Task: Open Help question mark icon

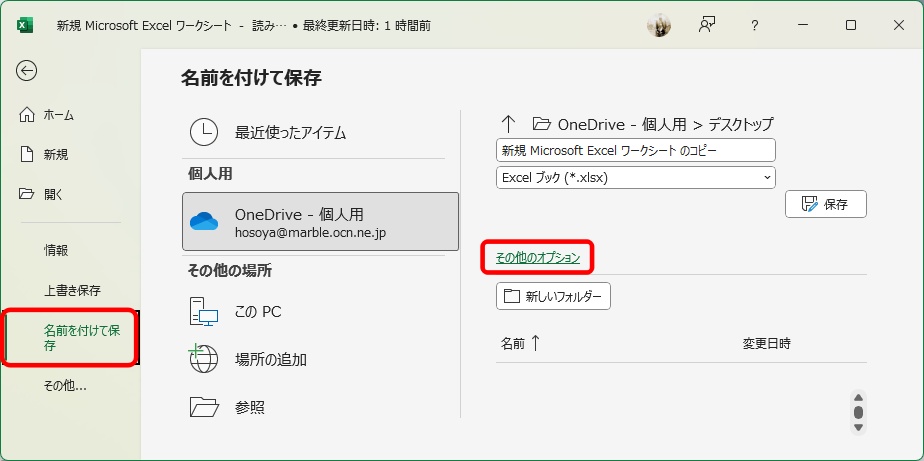Action: (755, 26)
